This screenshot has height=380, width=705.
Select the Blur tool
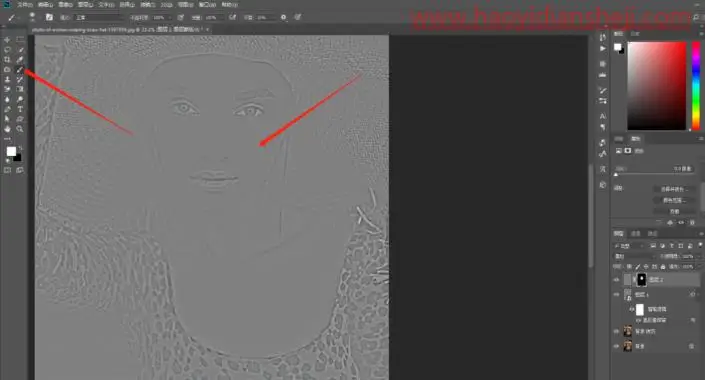coord(7,99)
